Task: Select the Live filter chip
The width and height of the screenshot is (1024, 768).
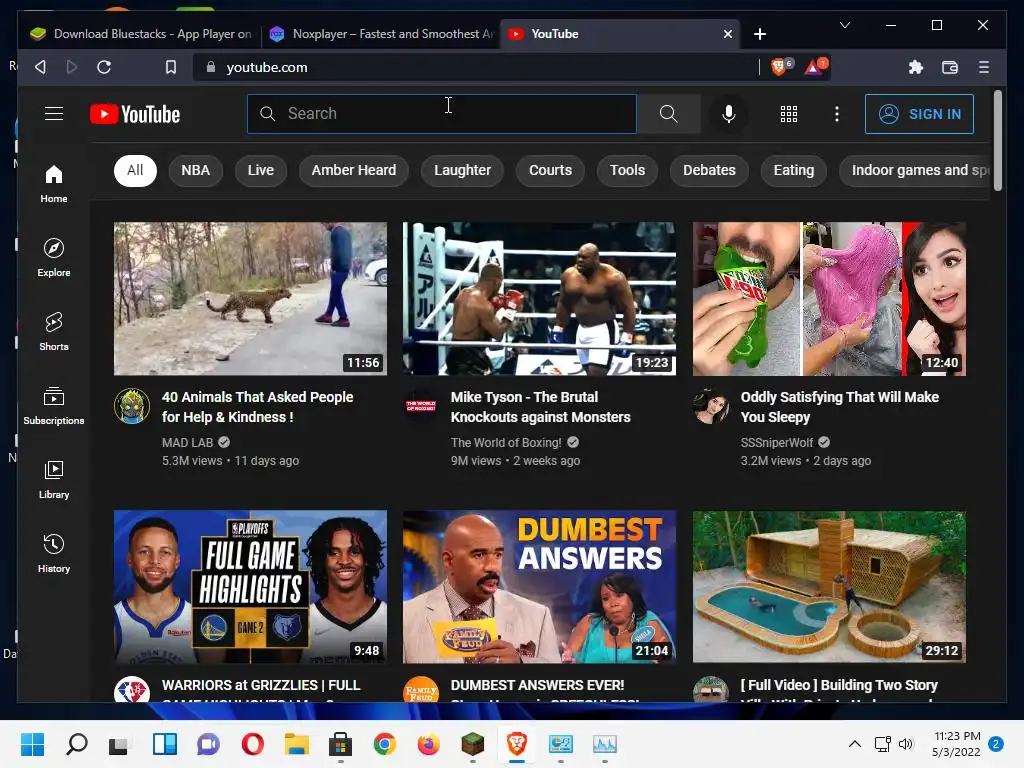Action: (x=261, y=170)
